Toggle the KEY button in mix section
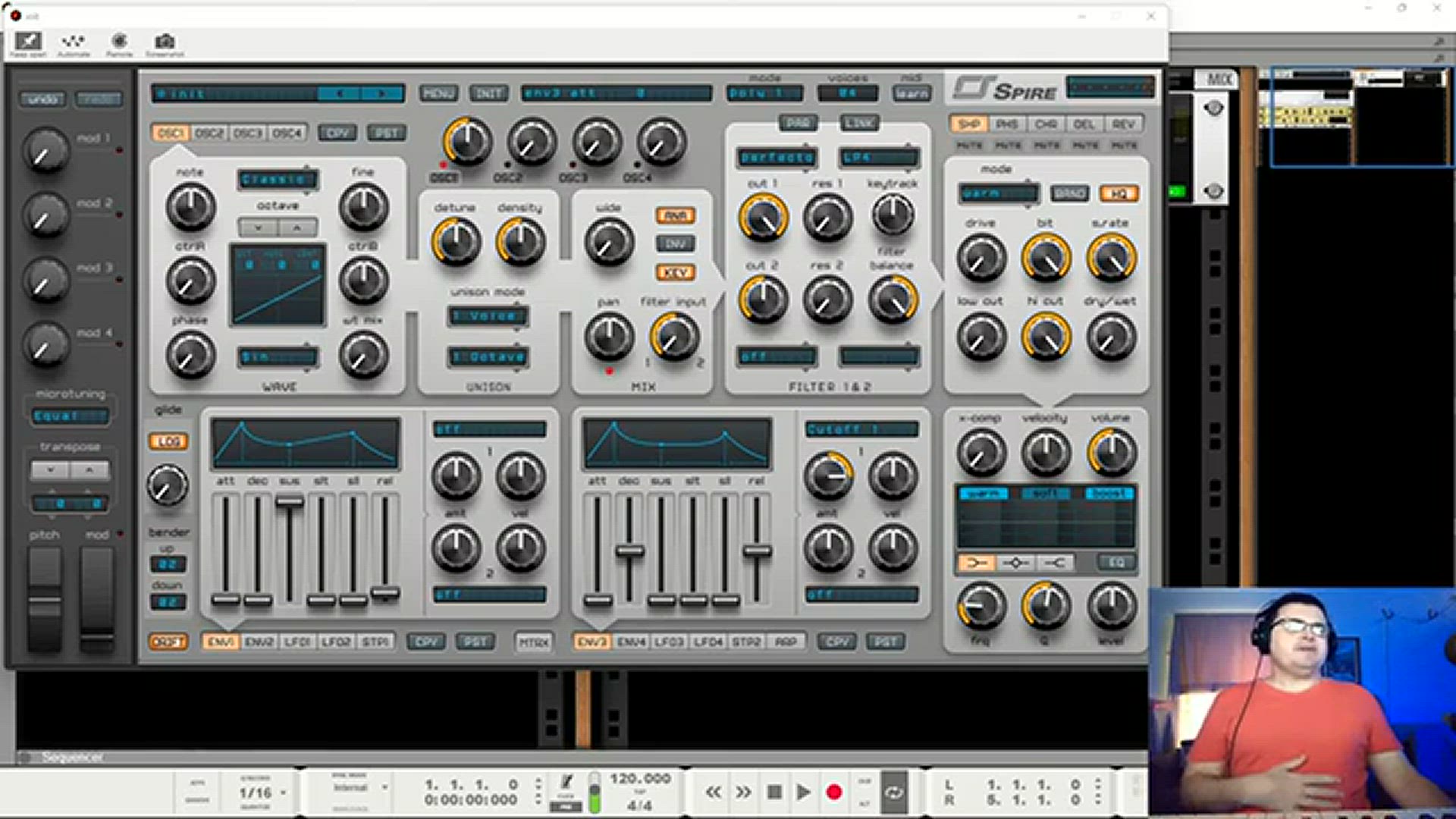Image resolution: width=1456 pixels, height=819 pixels. pos(675,272)
